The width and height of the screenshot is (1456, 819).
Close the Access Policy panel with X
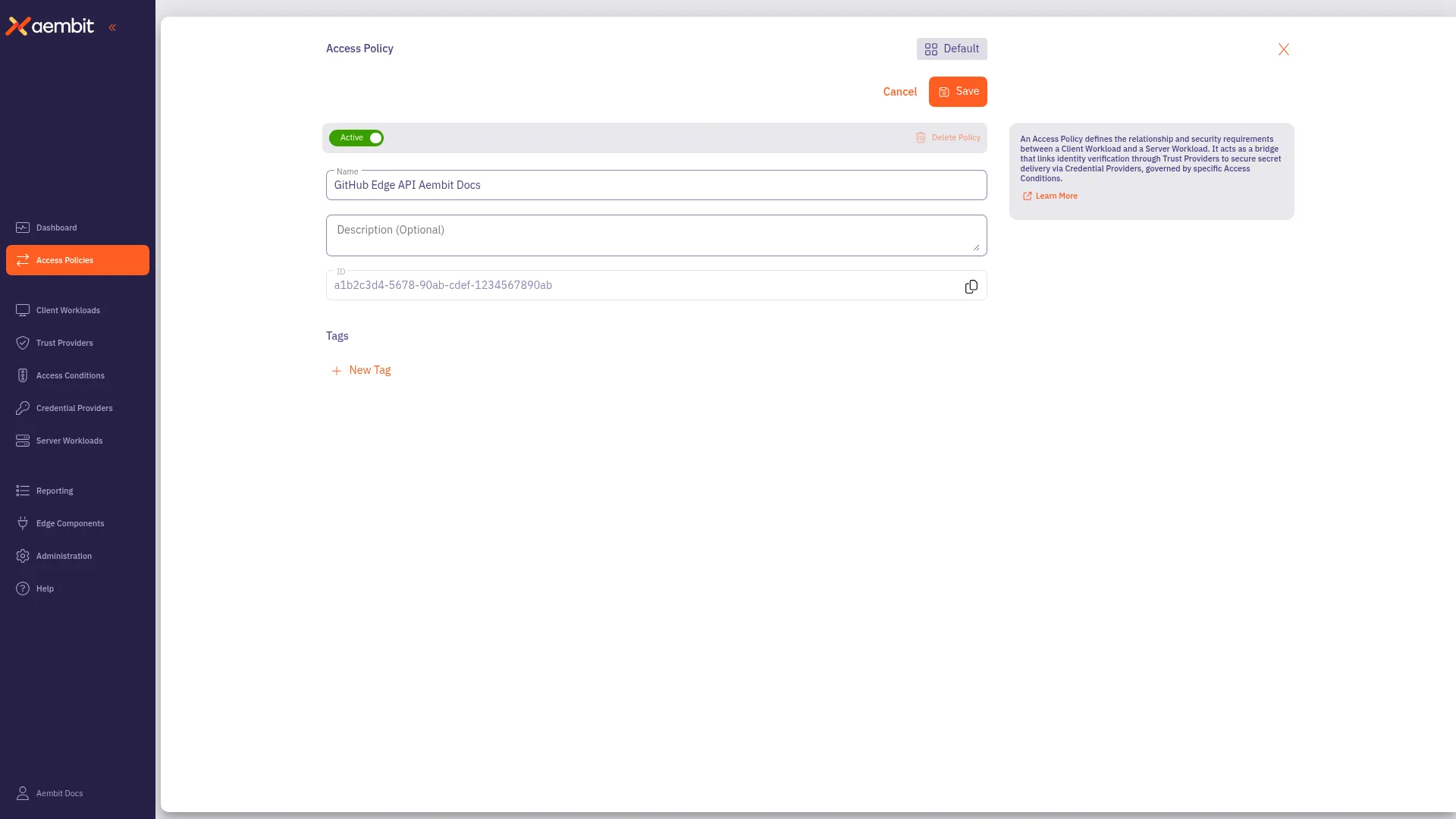pos(1283,49)
